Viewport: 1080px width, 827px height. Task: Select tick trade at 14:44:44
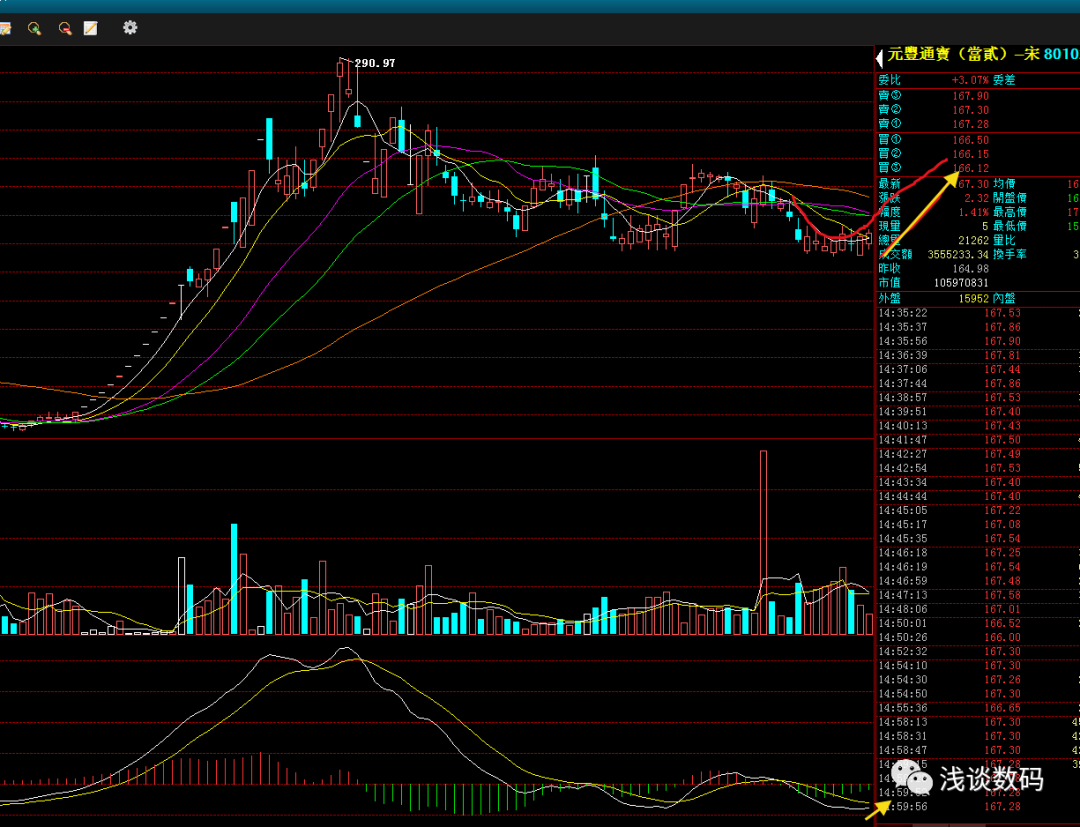coord(977,496)
